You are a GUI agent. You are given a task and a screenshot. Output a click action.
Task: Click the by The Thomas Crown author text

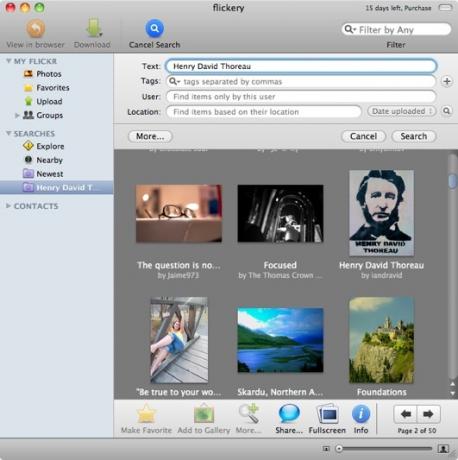pyautogui.click(x=280, y=276)
